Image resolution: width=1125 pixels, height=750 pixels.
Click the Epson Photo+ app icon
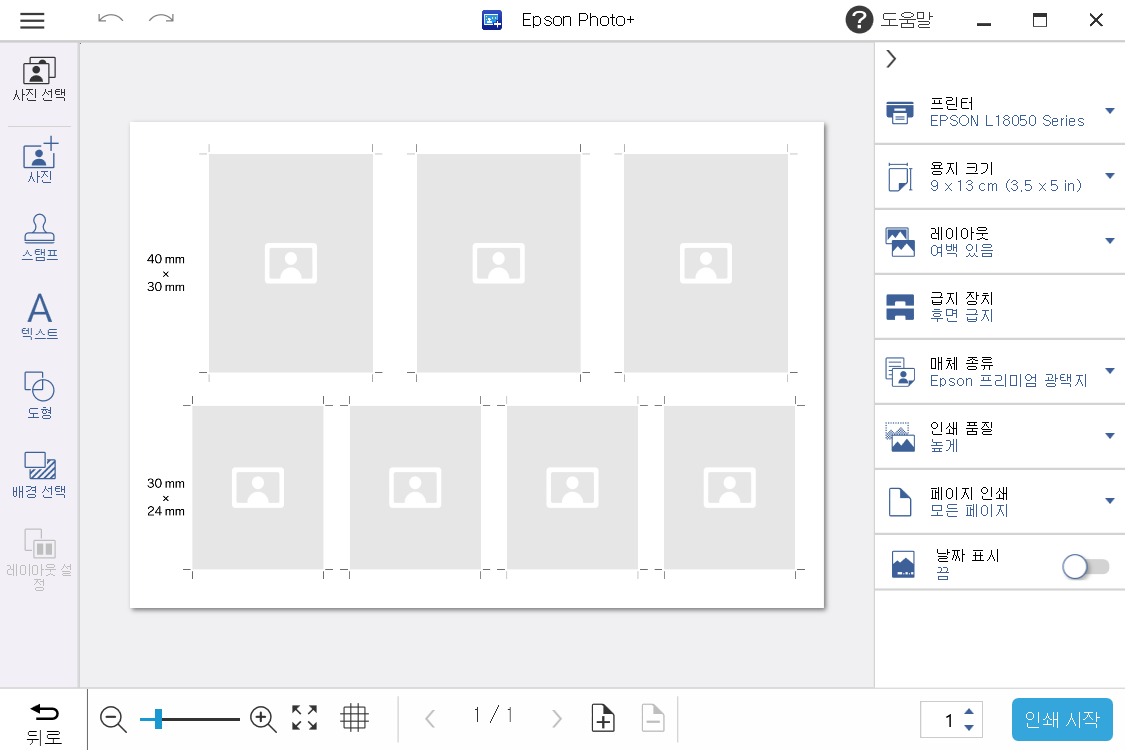[x=491, y=20]
